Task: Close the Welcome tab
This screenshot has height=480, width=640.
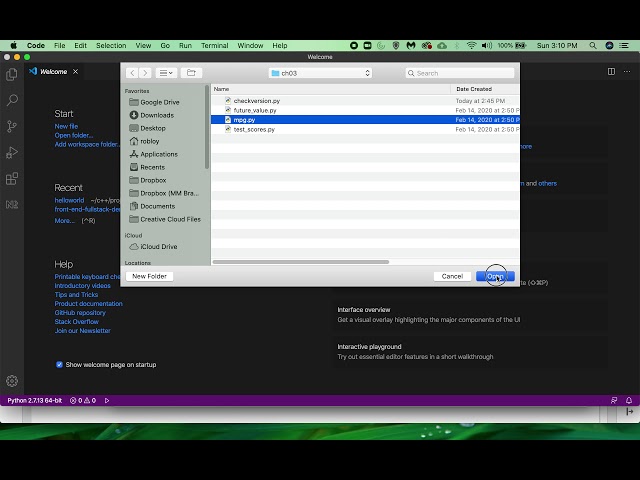Action: pos(76,71)
